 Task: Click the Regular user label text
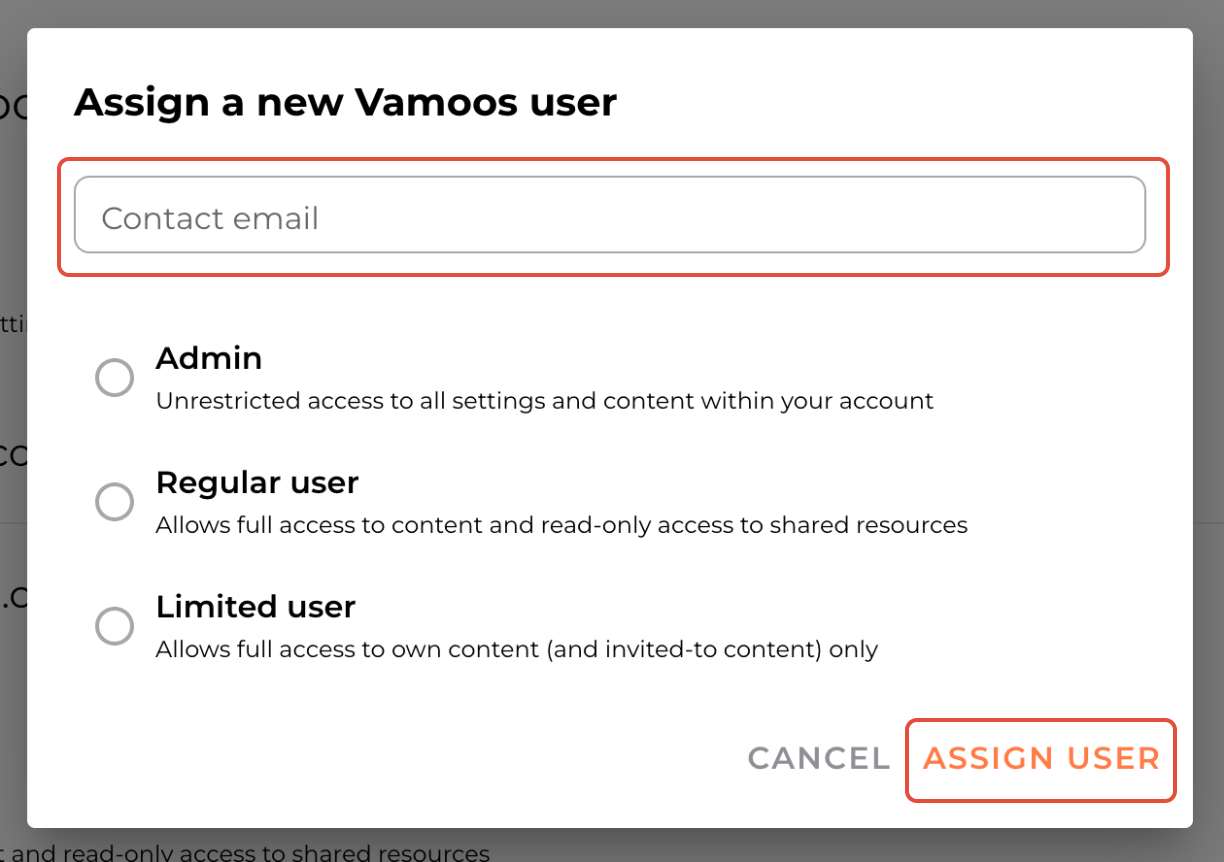(x=257, y=482)
